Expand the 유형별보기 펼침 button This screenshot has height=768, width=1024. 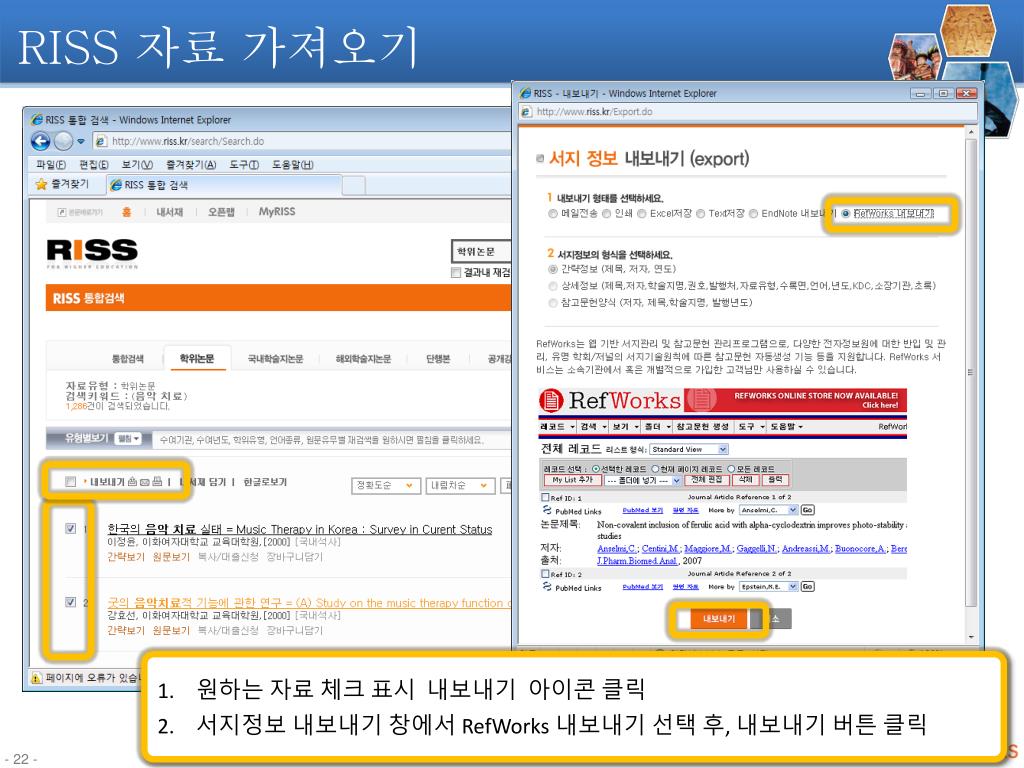click(128, 439)
